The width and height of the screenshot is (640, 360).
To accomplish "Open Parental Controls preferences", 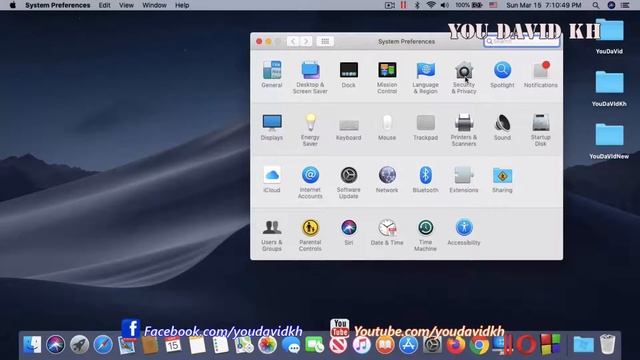I will pyautogui.click(x=310, y=235).
